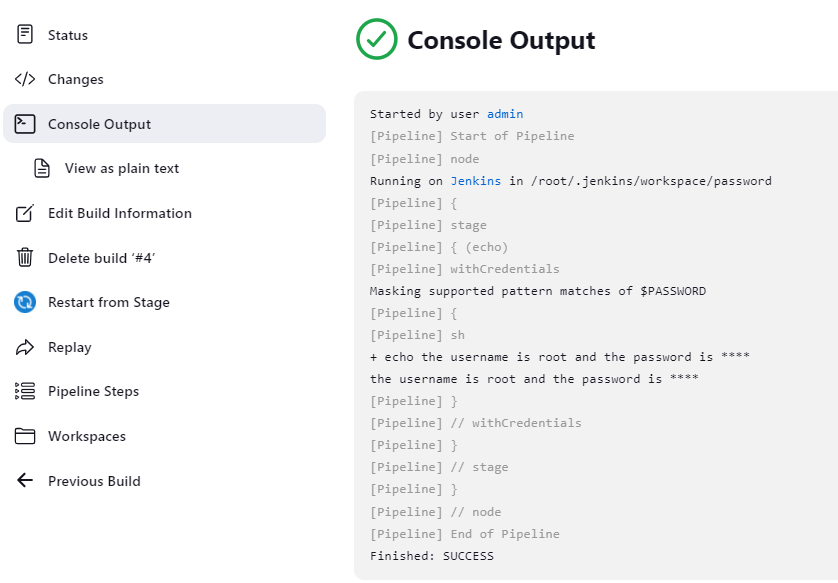Open Pipeline Steps page
Viewport: 838px width, 583px height.
[x=93, y=391]
